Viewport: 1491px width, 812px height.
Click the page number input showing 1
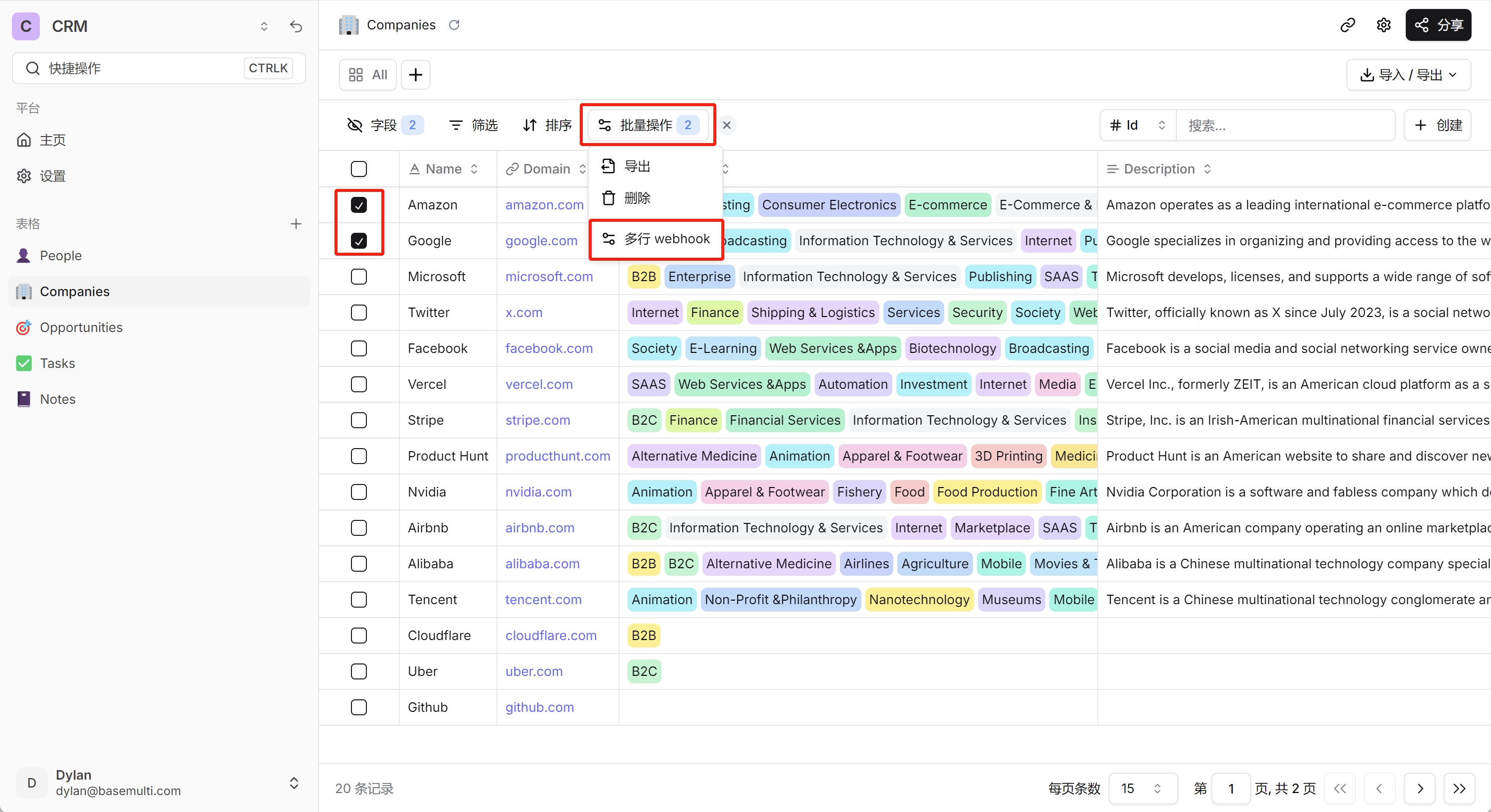(x=1231, y=788)
